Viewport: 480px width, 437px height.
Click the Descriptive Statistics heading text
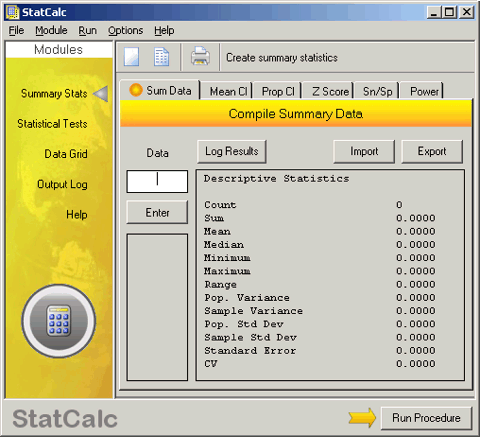[x=276, y=179]
